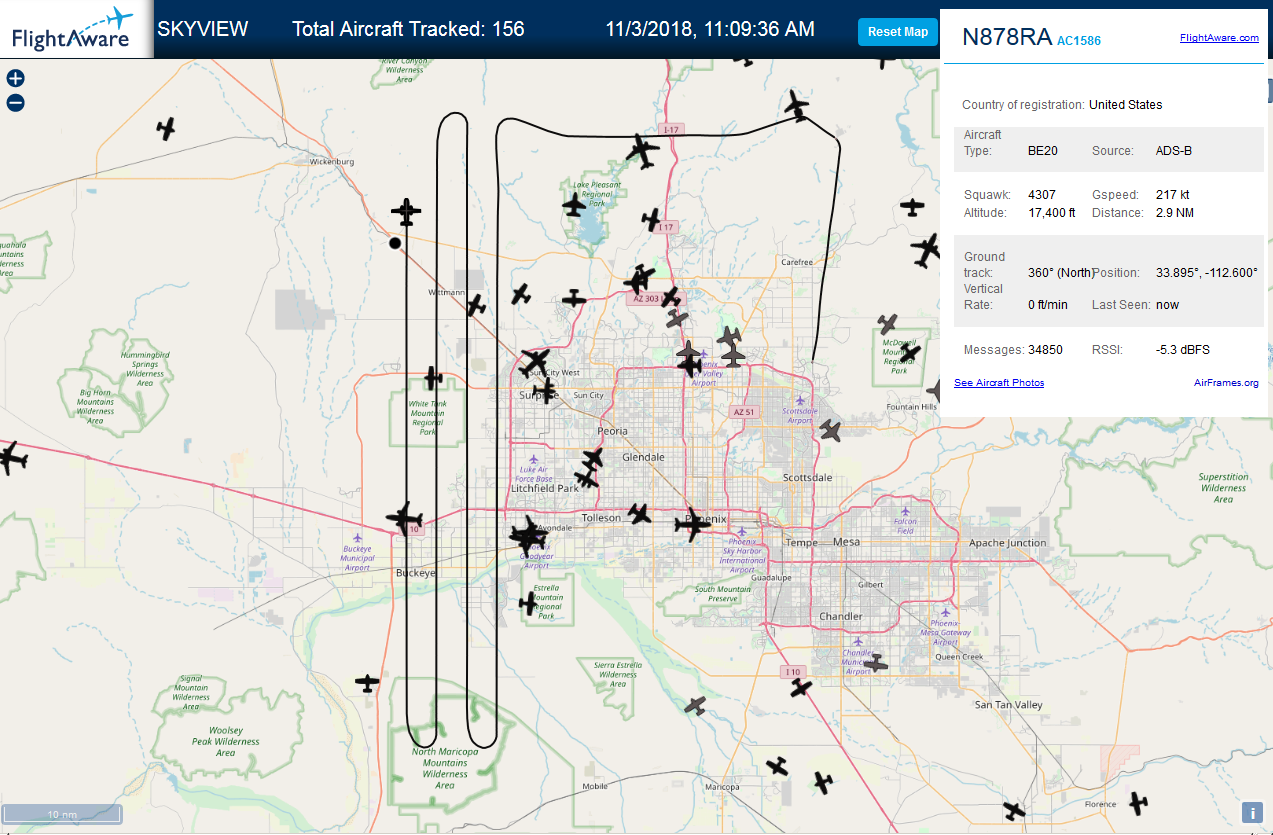Select aircraft by the southern I-10 shield

800,688
